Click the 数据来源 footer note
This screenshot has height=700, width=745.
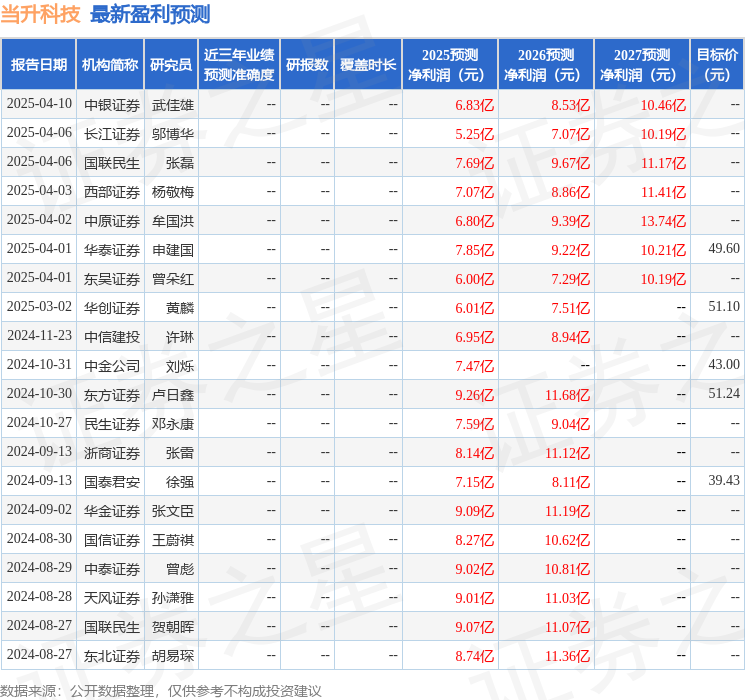[161, 690]
